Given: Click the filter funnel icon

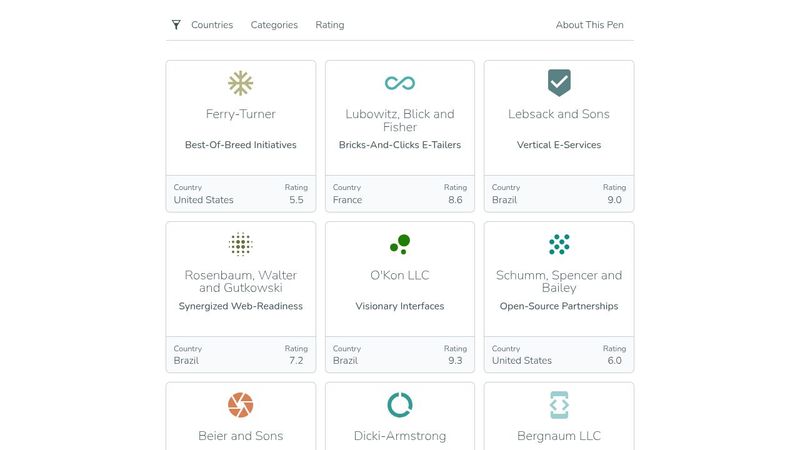Looking at the screenshot, I should (176, 24).
